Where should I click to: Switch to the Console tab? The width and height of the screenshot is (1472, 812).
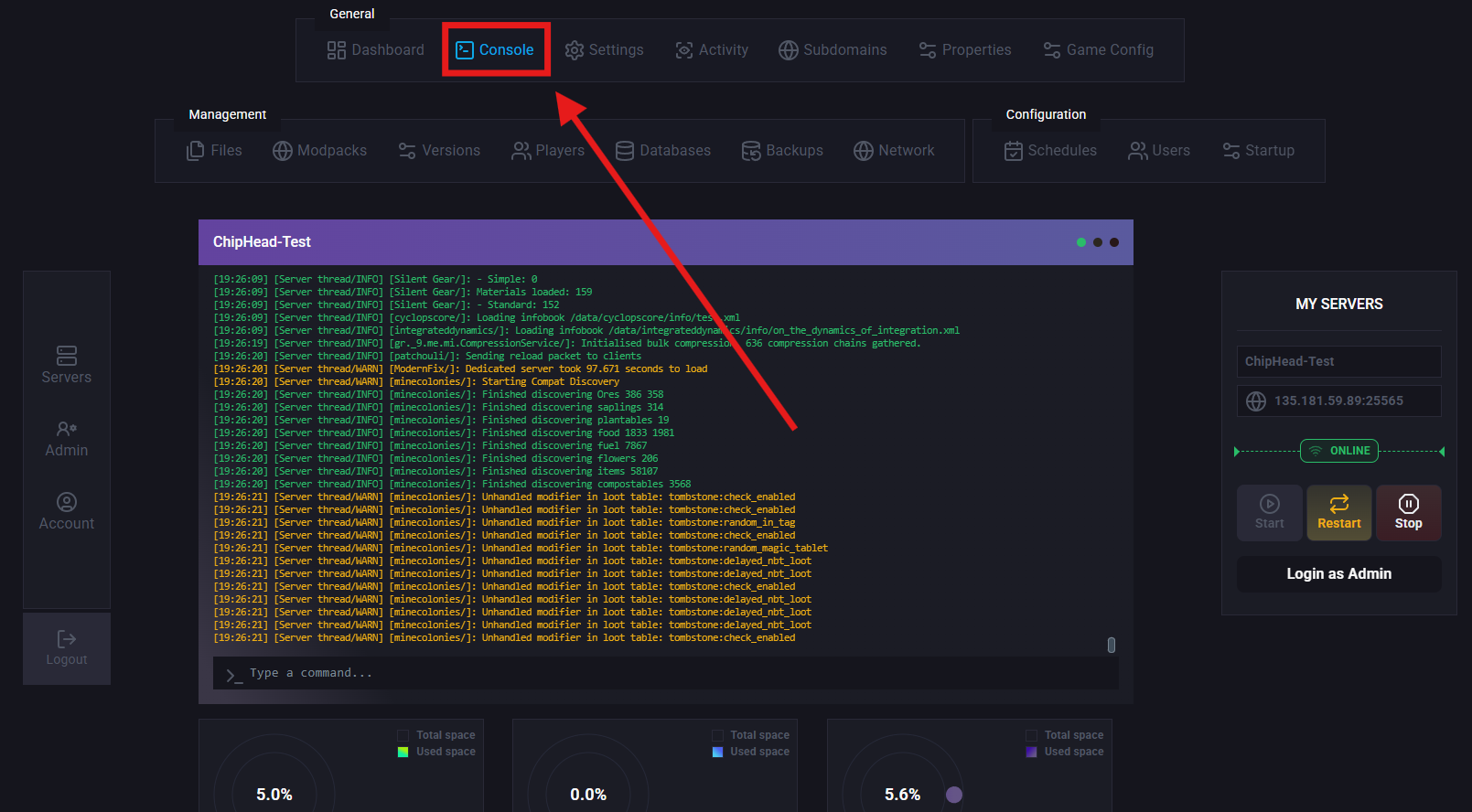pyautogui.click(x=495, y=50)
